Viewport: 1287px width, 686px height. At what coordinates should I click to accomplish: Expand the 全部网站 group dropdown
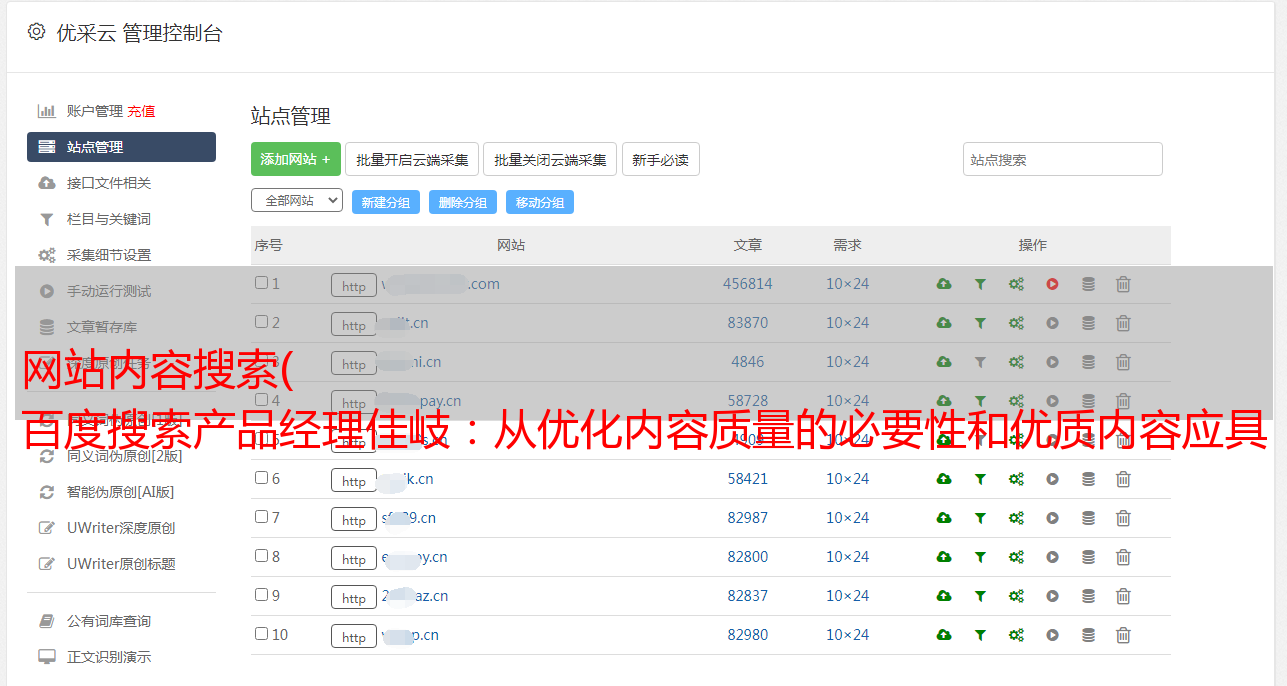pyautogui.click(x=297, y=201)
